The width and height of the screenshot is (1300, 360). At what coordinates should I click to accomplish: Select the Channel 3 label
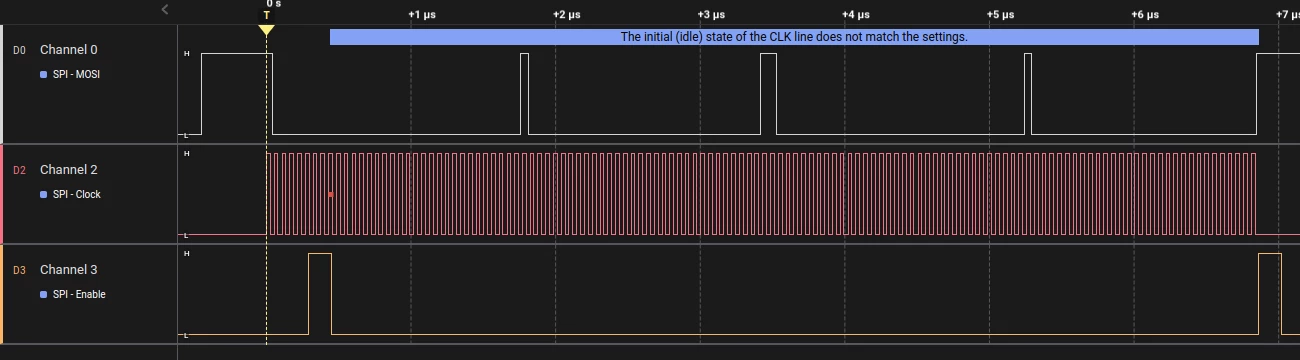pyautogui.click(x=69, y=270)
